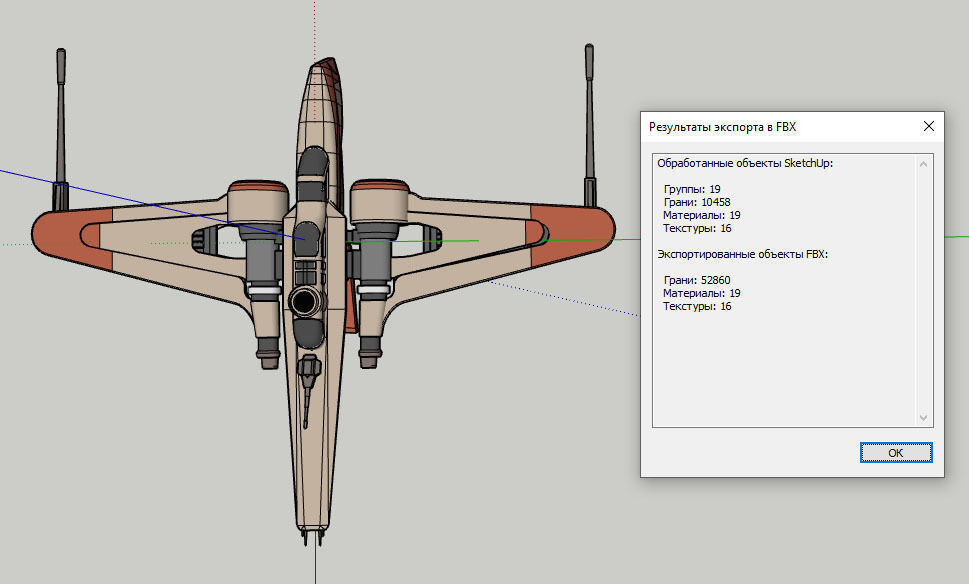Click the 'Грани: 10458' line
The height and width of the screenshot is (584, 969).
pyautogui.click(x=696, y=202)
